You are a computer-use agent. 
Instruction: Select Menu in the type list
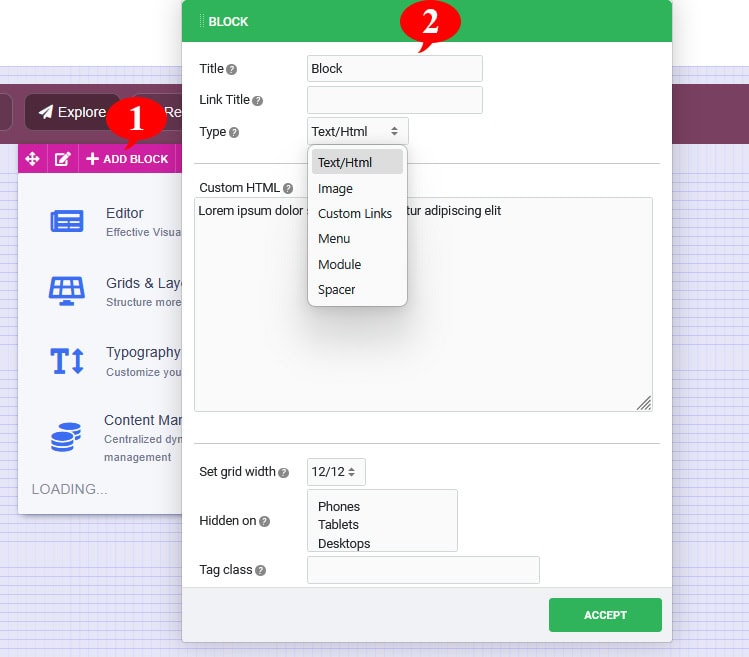tap(357, 238)
